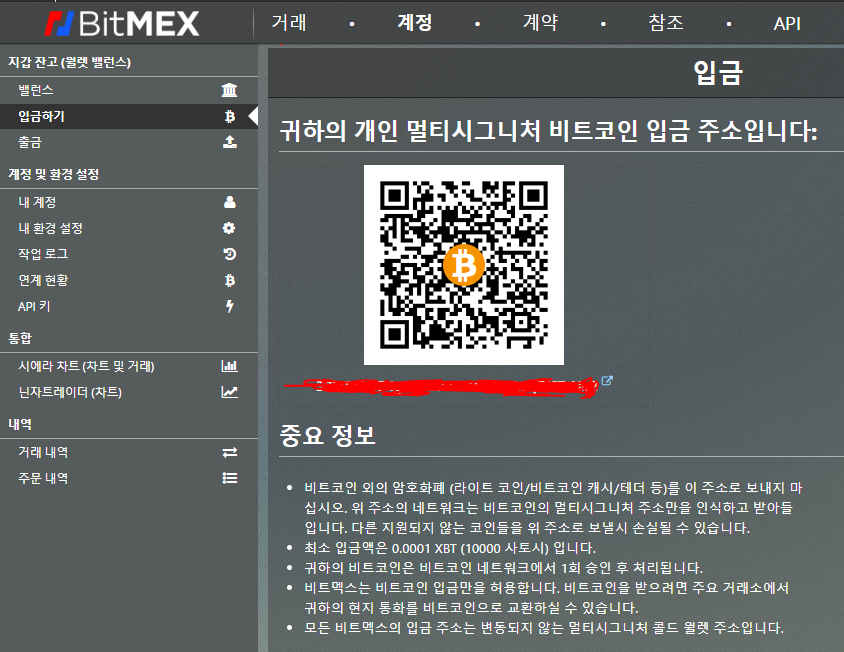Click the line chart icon beside 닌자트레이더
This screenshot has height=652, width=844.
(x=230, y=392)
